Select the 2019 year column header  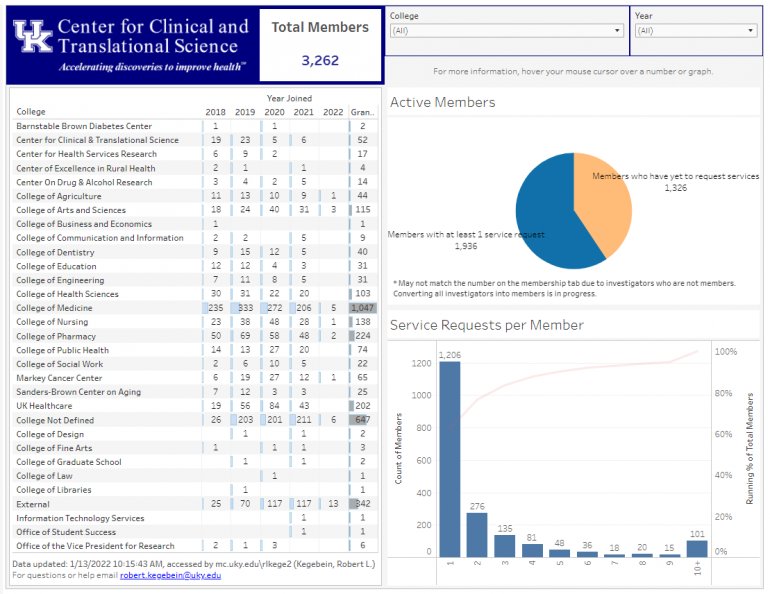pyautogui.click(x=245, y=112)
